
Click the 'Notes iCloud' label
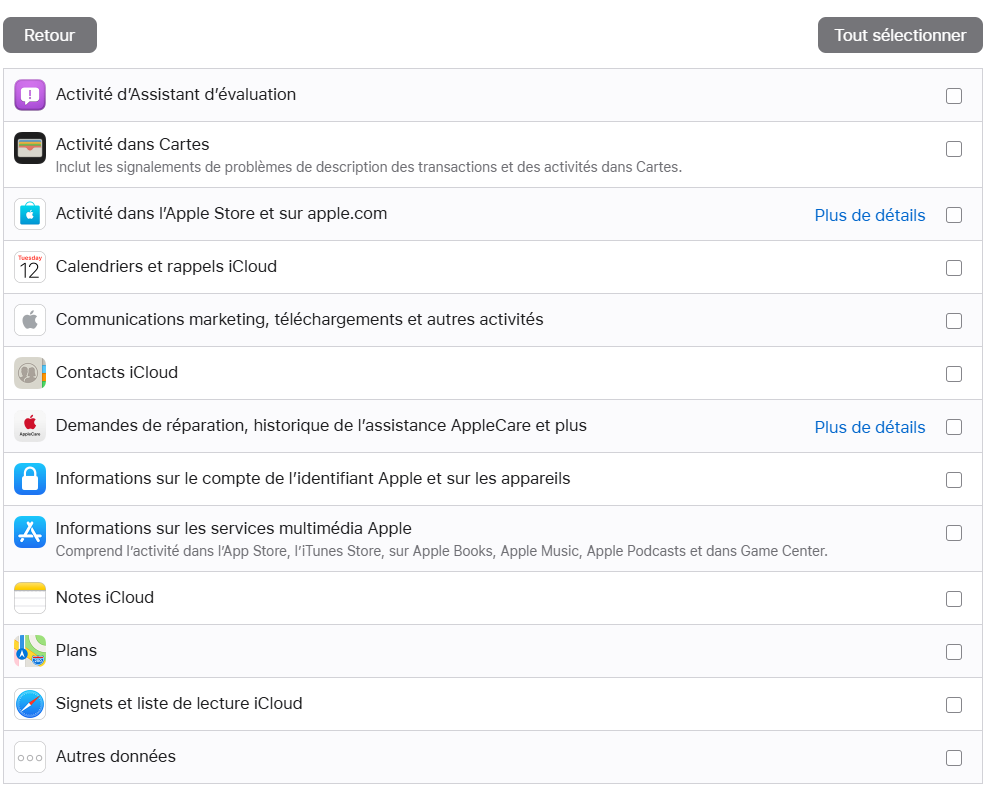[x=105, y=597]
